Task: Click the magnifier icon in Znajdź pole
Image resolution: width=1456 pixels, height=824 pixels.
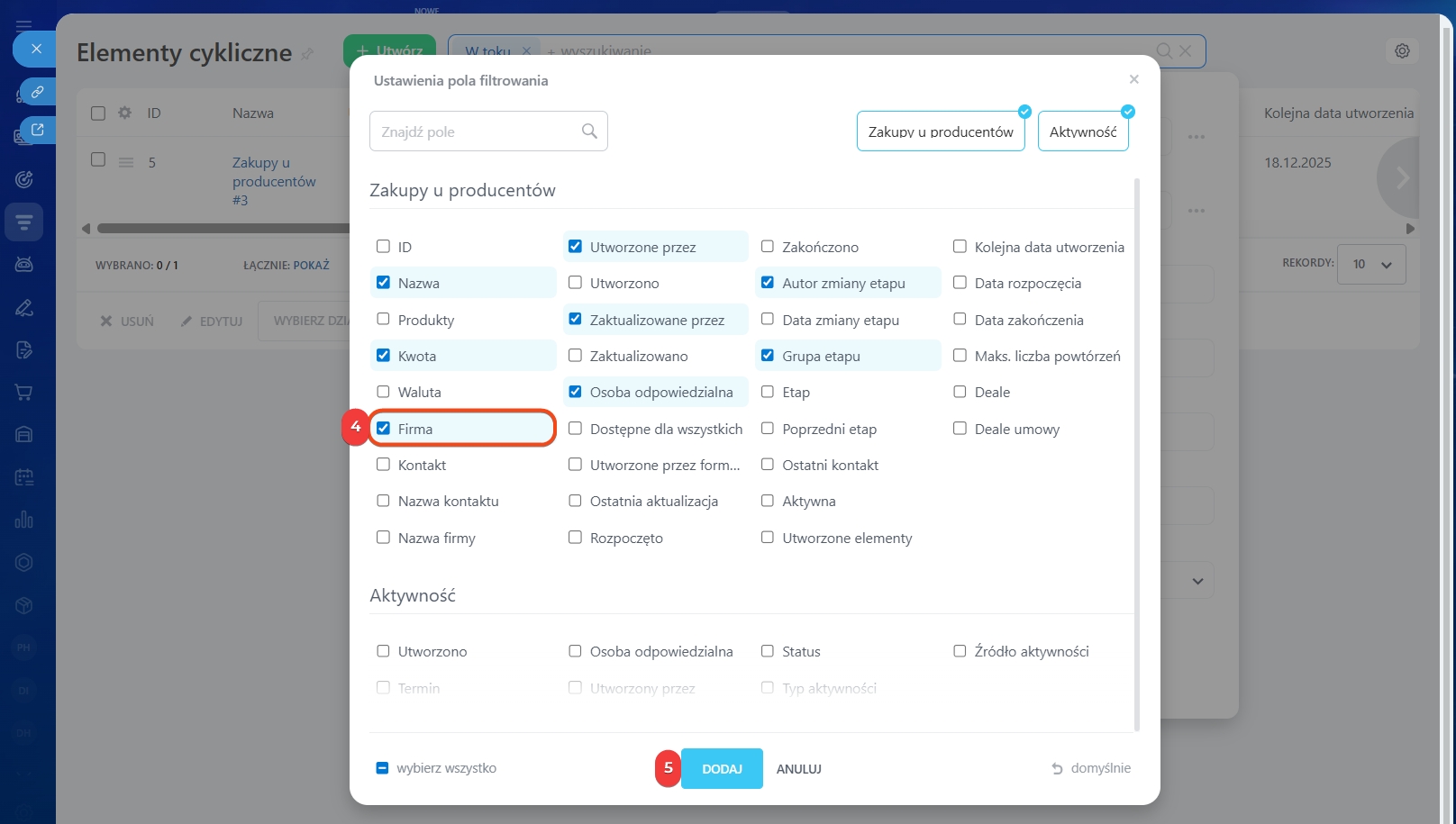Action: pyautogui.click(x=589, y=131)
